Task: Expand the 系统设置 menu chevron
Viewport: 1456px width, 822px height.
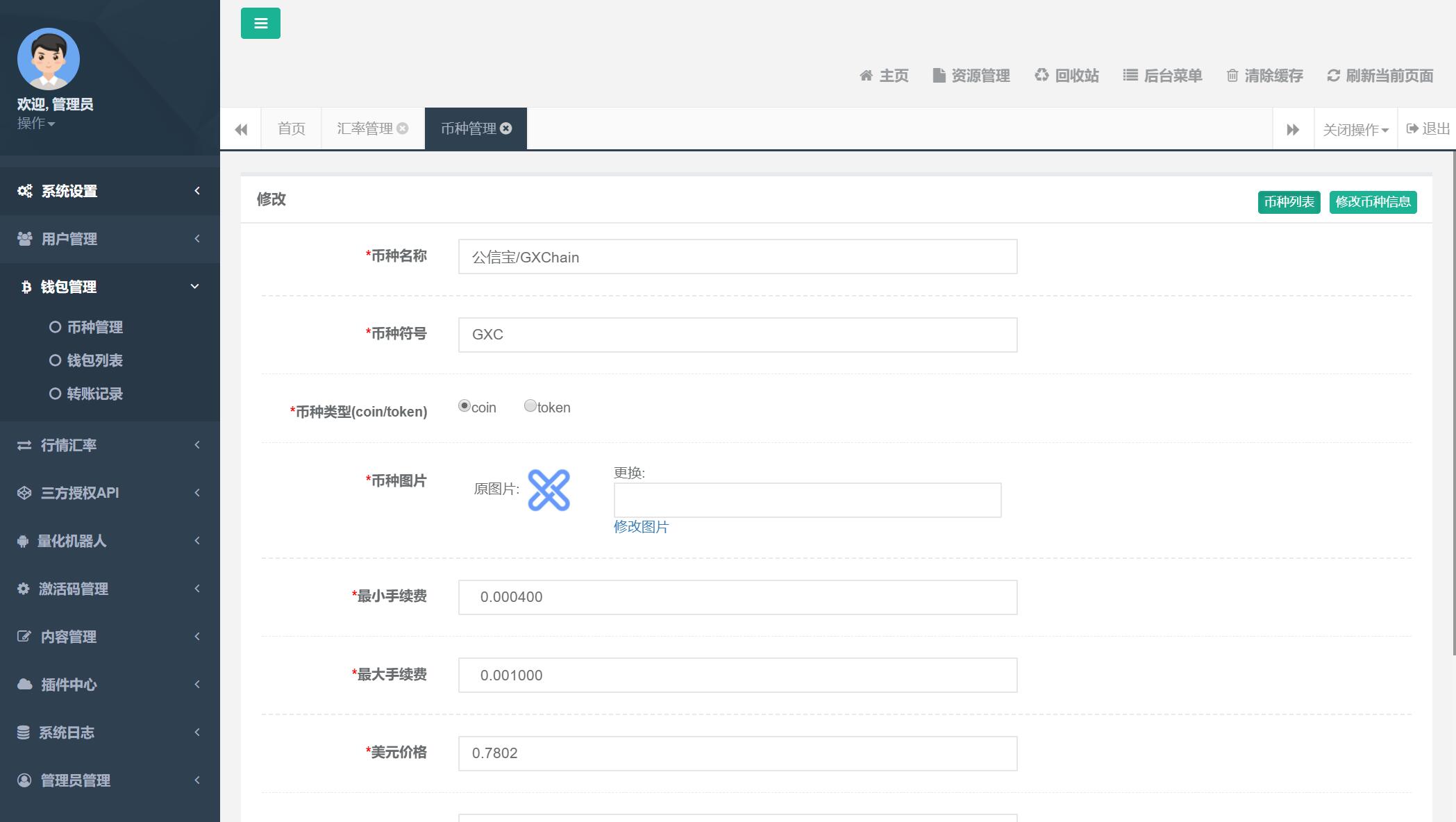Action: (x=197, y=190)
